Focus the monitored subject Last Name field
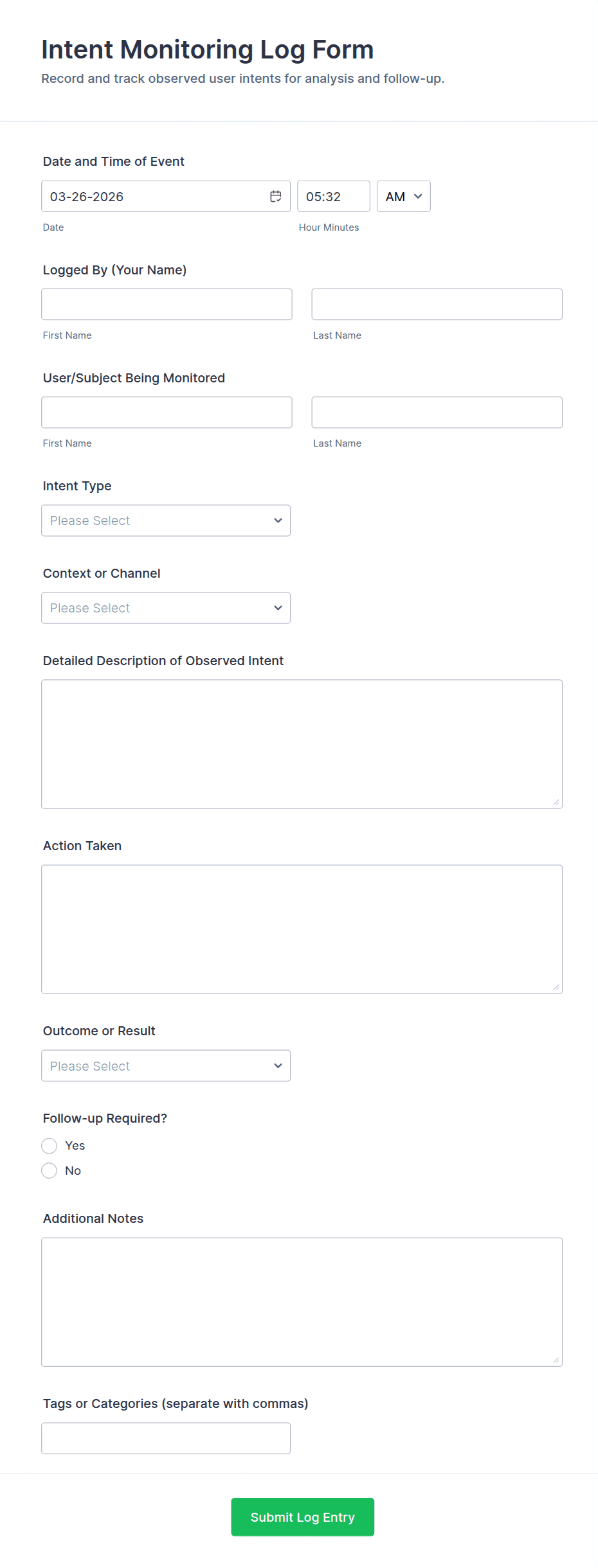This screenshot has width=598, height=1568. [x=437, y=413]
